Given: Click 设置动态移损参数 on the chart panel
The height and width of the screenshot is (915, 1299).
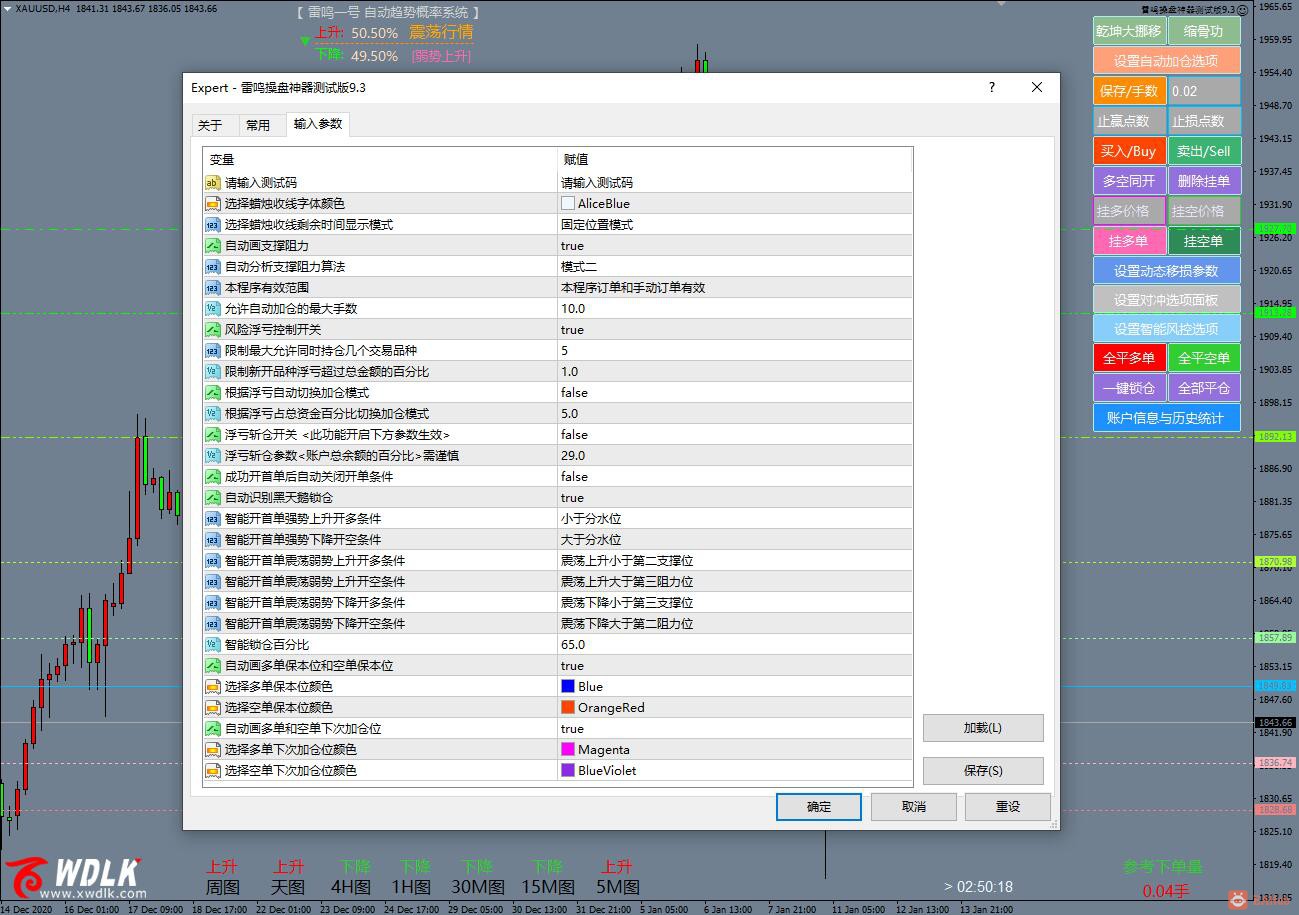Looking at the screenshot, I should pyautogui.click(x=1166, y=271).
